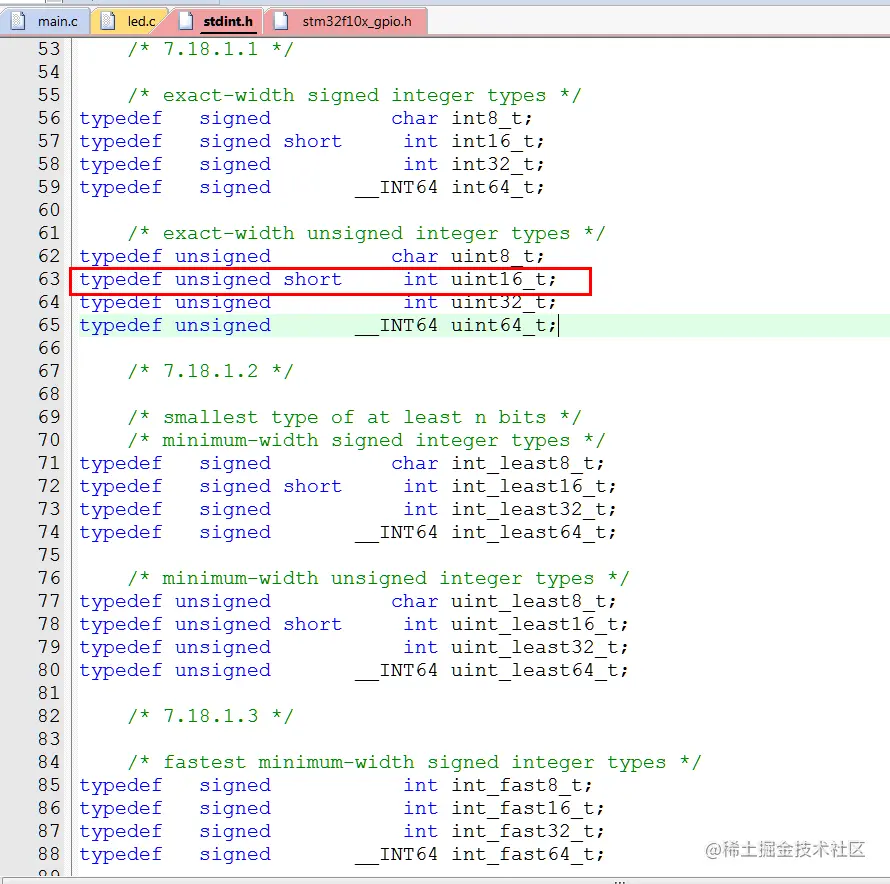
Task: Click the 7.18.1.1 comment
Action: pyautogui.click(x=211, y=49)
